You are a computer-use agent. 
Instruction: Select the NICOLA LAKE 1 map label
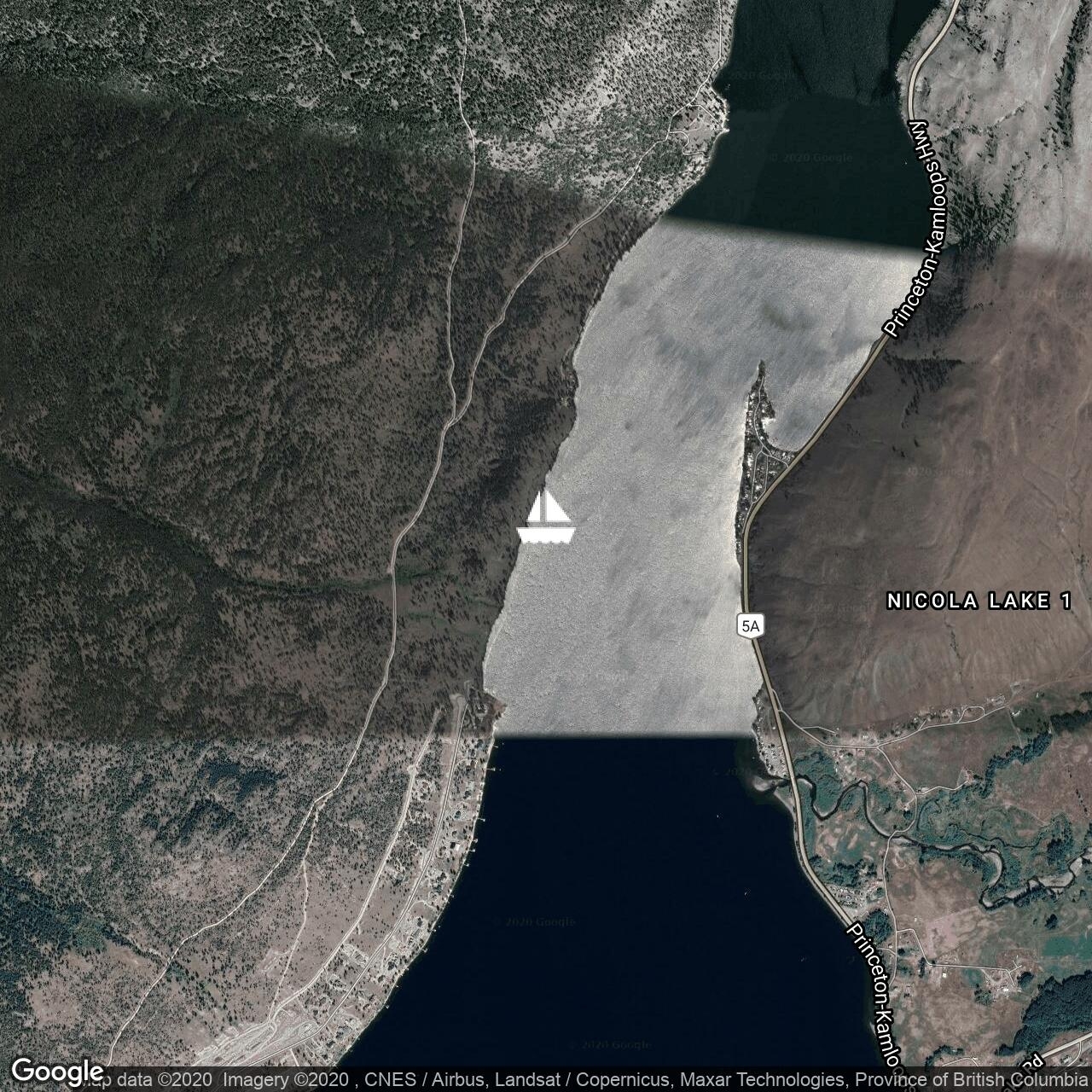pyautogui.click(x=979, y=601)
